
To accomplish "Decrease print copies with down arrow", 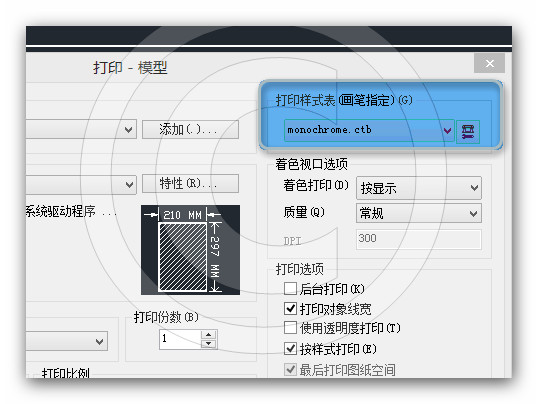I will (x=208, y=344).
